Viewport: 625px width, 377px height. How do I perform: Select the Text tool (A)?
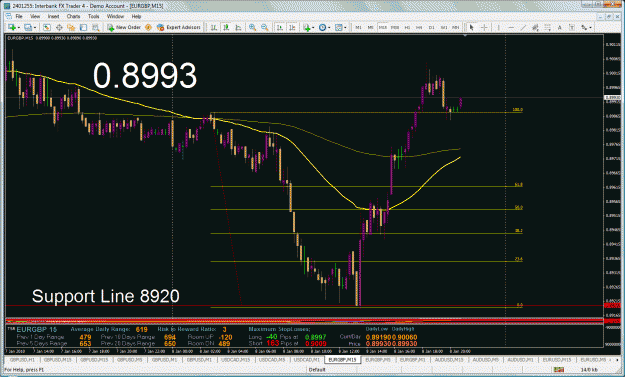click(x=560, y=27)
